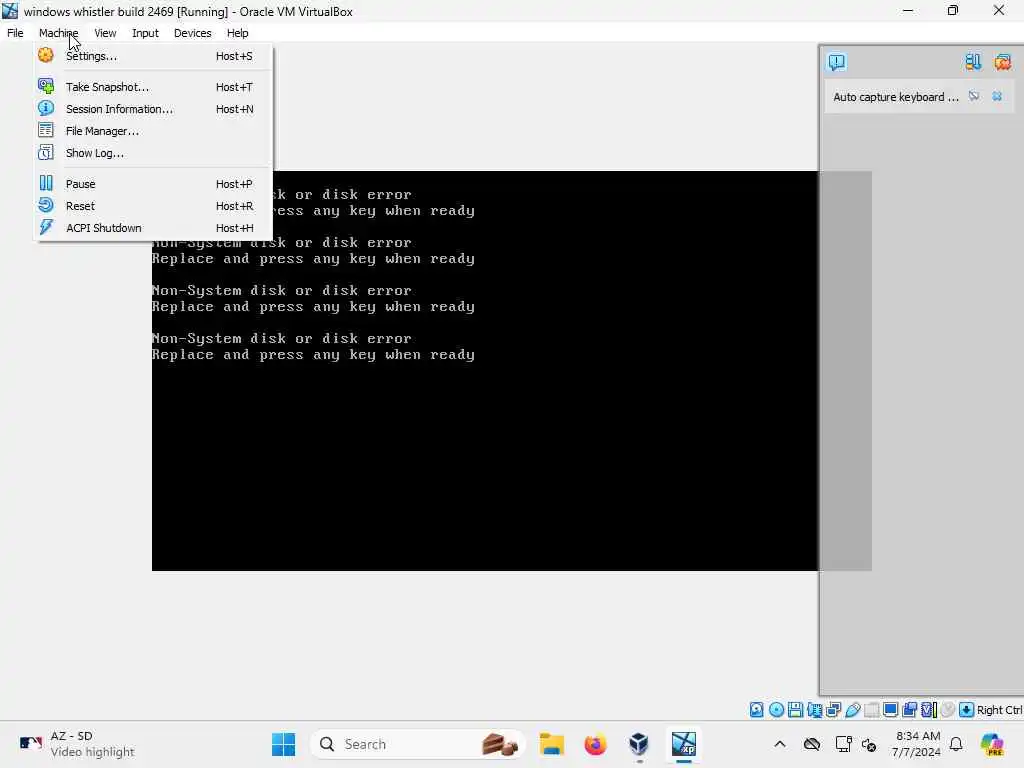Select the running VM taskbar icon
Viewport: 1024px width, 768px height.
pyautogui.click(x=684, y=744)
